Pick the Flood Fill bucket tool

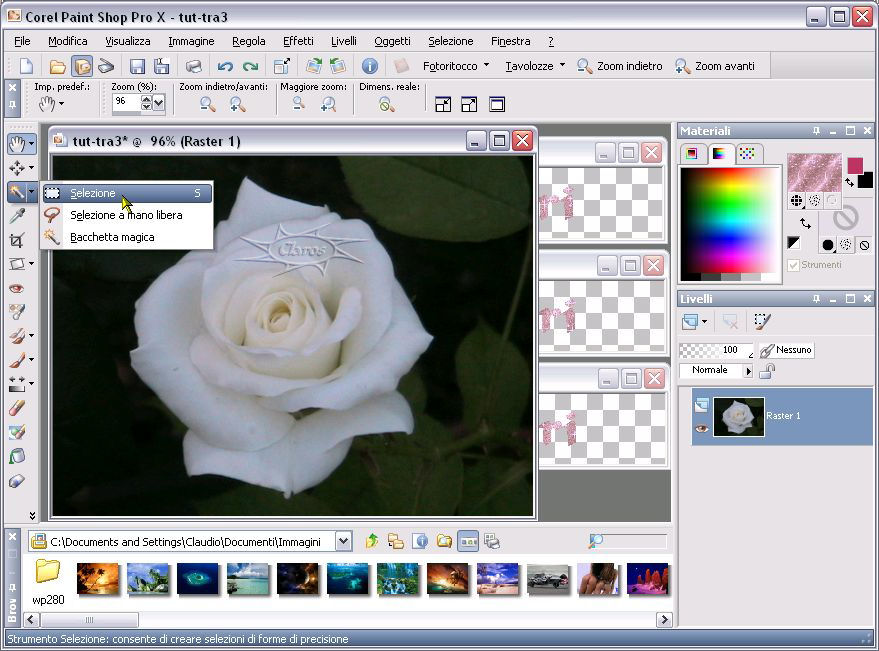[x=17, y=456]
